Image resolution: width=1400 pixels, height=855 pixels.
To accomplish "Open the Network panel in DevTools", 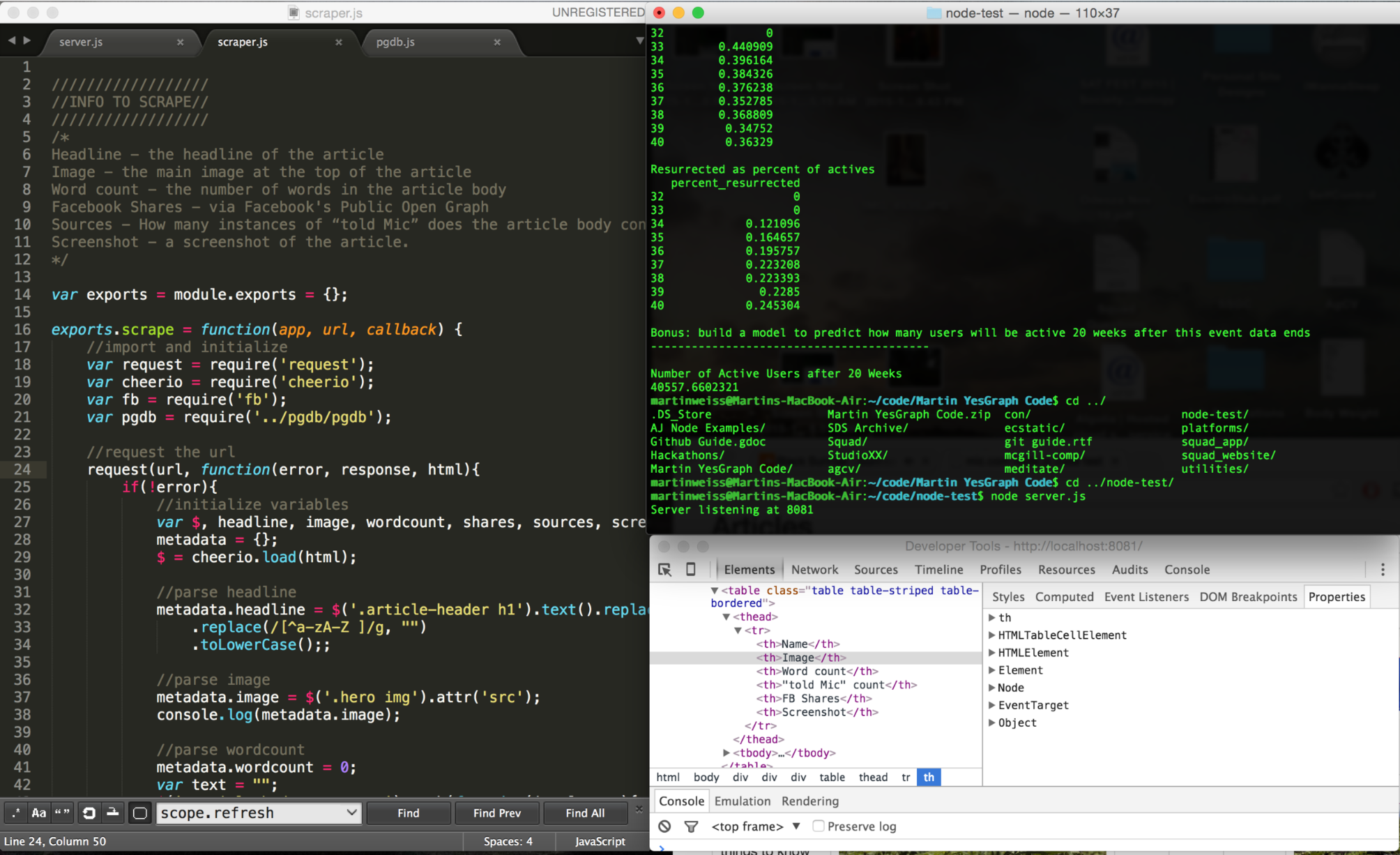I will [814, 570].
